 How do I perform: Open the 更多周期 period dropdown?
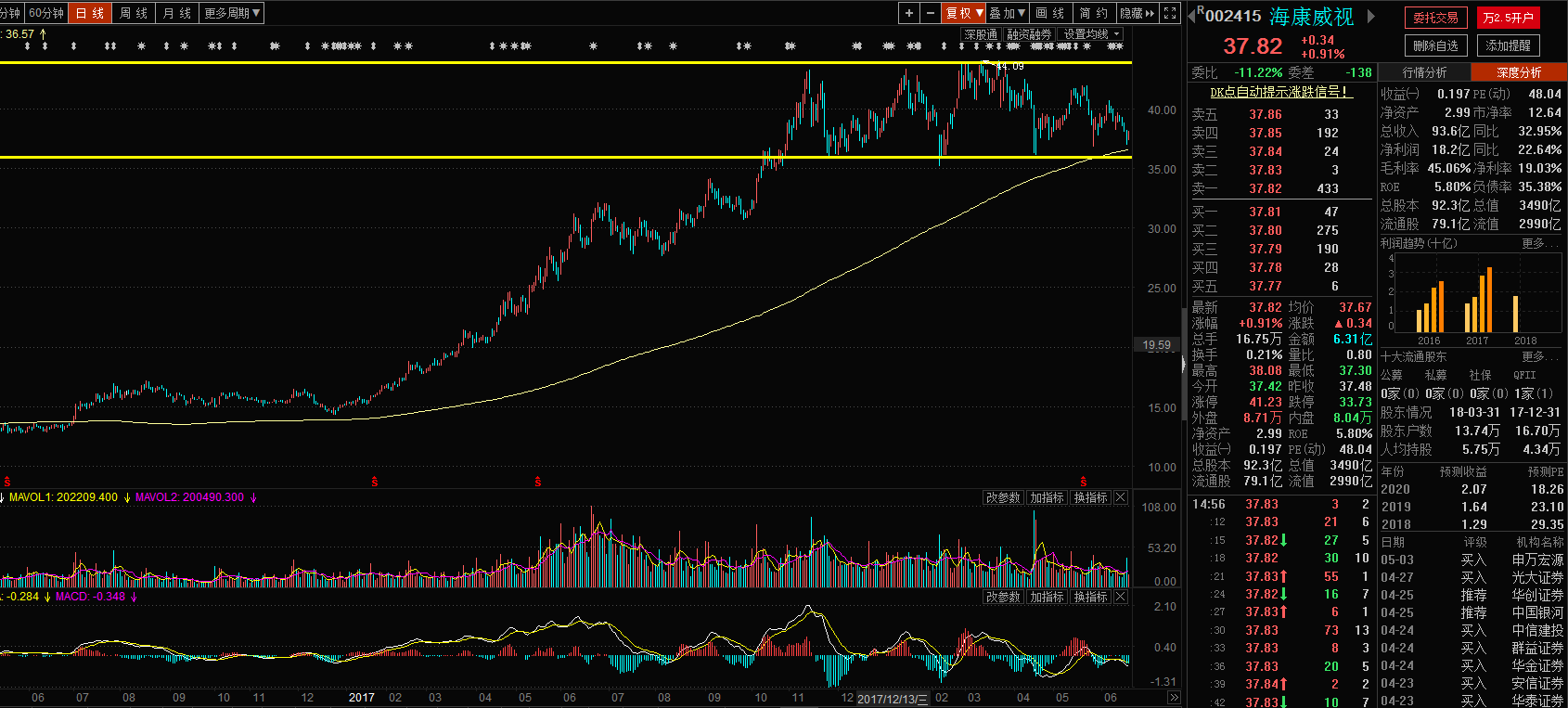pos(232,13)
